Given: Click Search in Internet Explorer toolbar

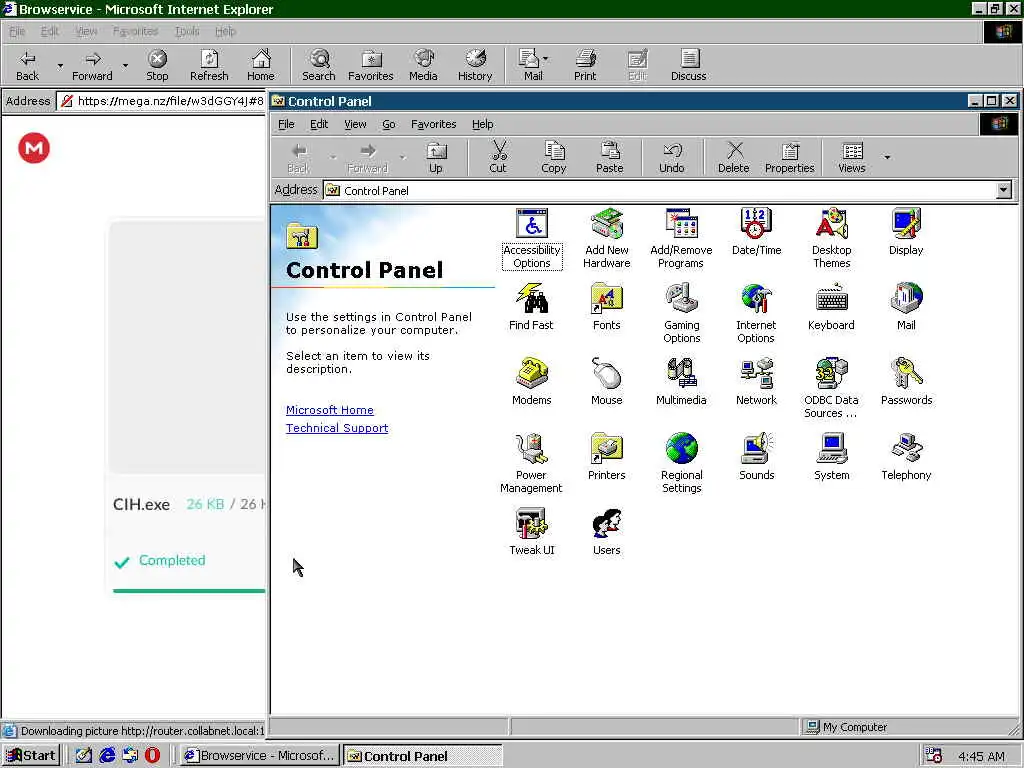Looking at the screenshot, I should [319, 65].
